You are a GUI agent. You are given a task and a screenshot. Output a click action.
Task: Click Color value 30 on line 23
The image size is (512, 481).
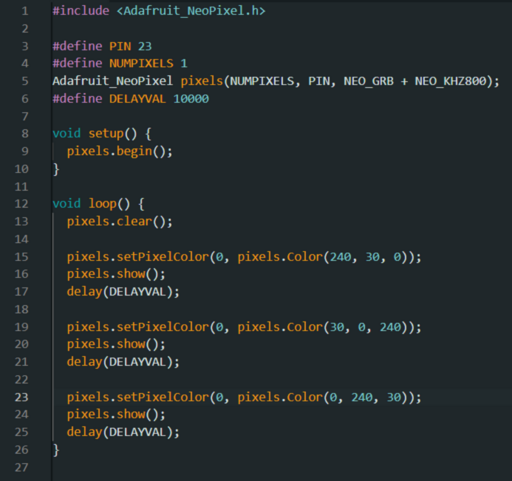394,397
